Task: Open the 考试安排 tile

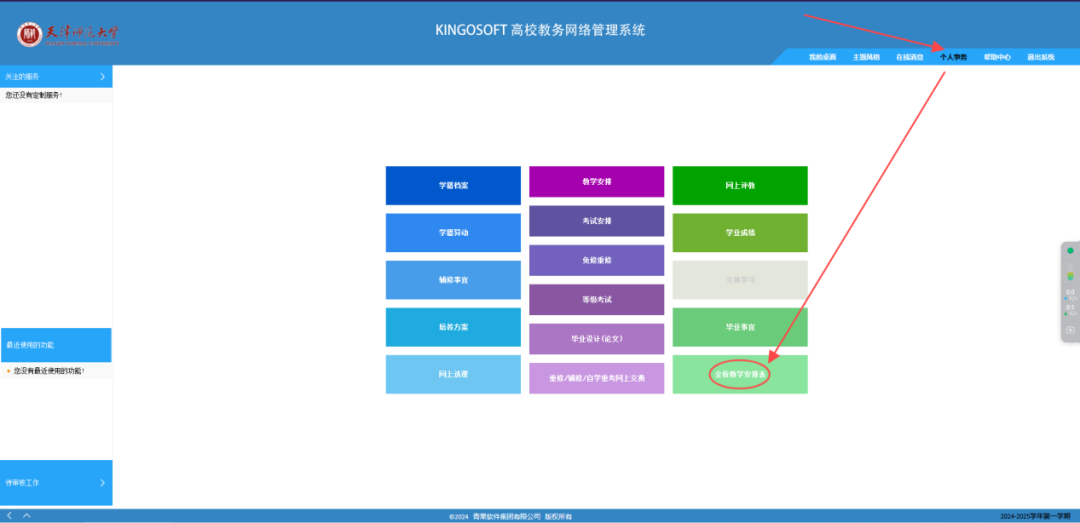Action: click(x=596, y=221)
